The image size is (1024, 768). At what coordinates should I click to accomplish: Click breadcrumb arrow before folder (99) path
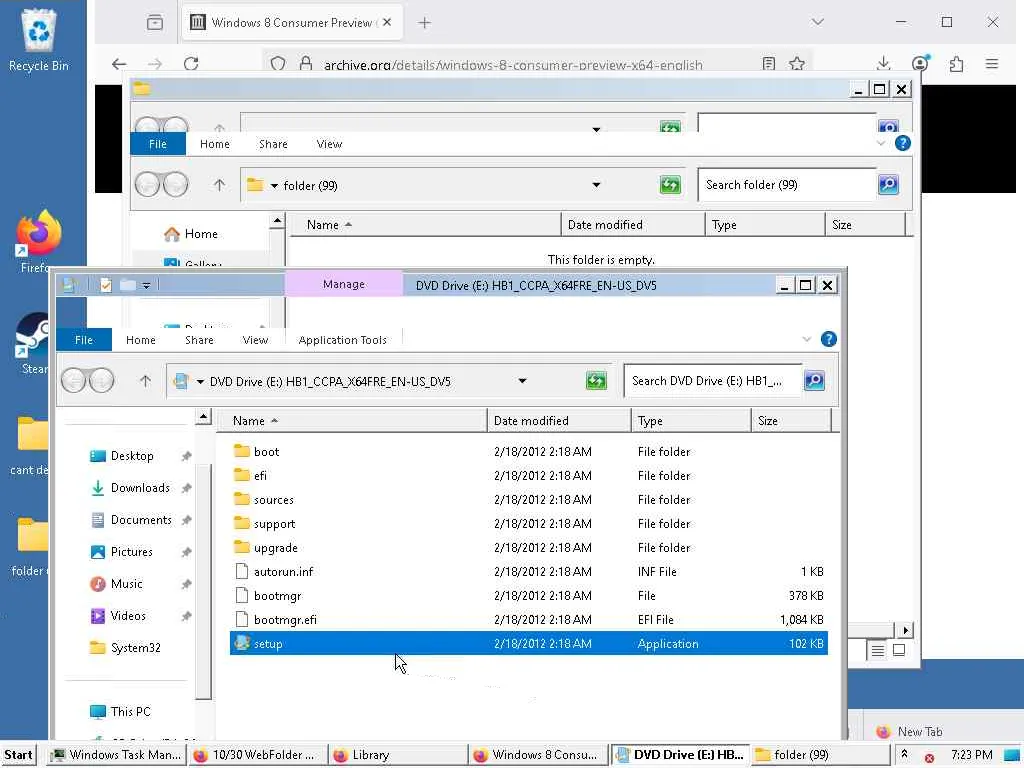(274, 185)
